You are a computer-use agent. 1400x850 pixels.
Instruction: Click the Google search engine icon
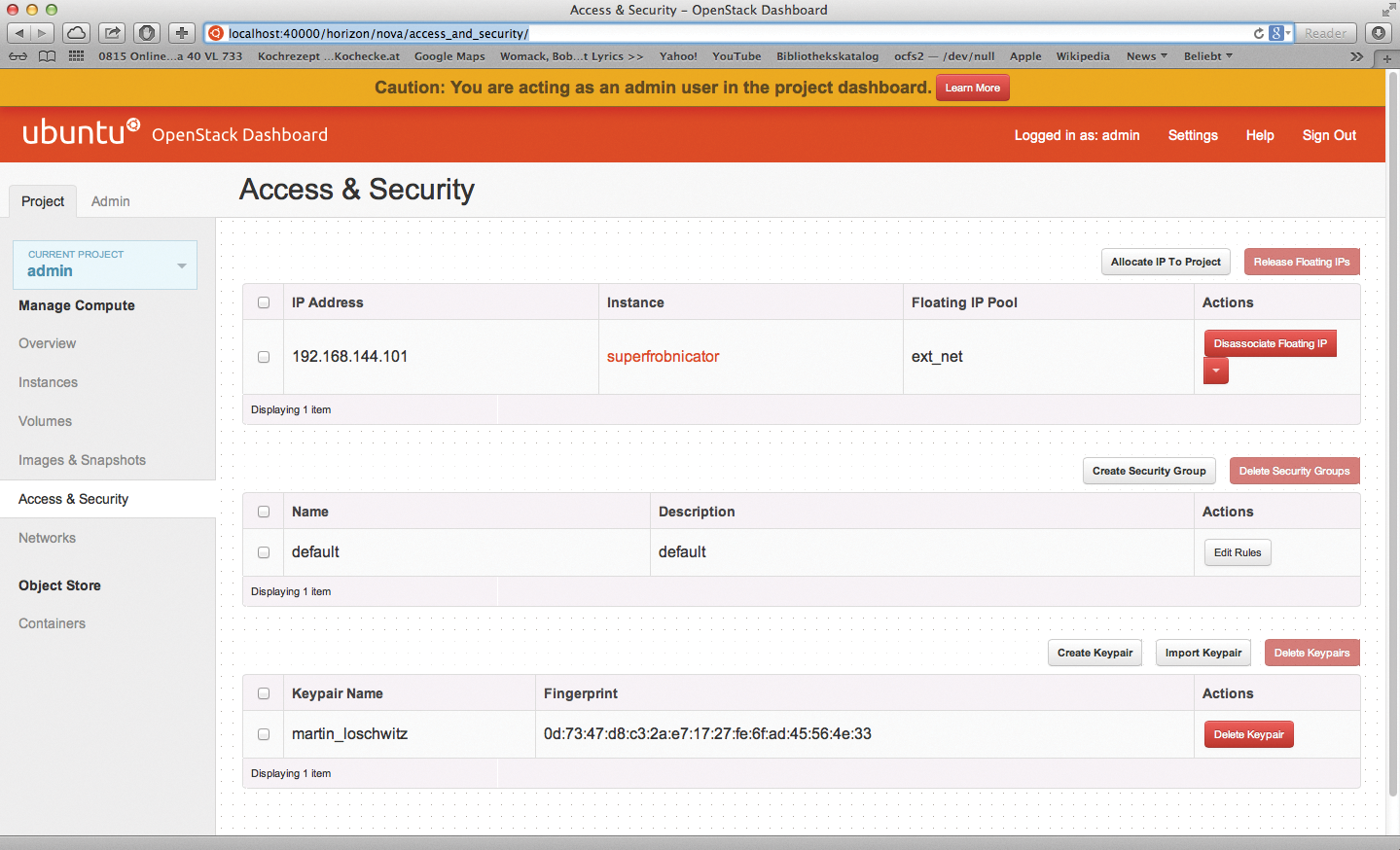(x=1275, y=33)
